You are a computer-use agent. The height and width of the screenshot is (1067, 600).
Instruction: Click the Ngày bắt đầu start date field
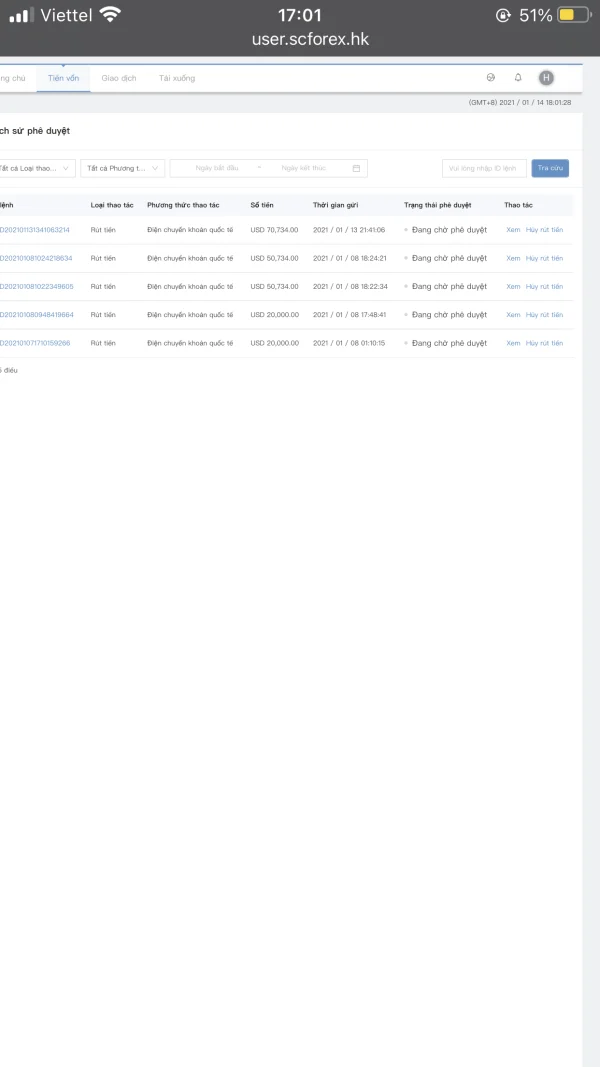(217, 168)
